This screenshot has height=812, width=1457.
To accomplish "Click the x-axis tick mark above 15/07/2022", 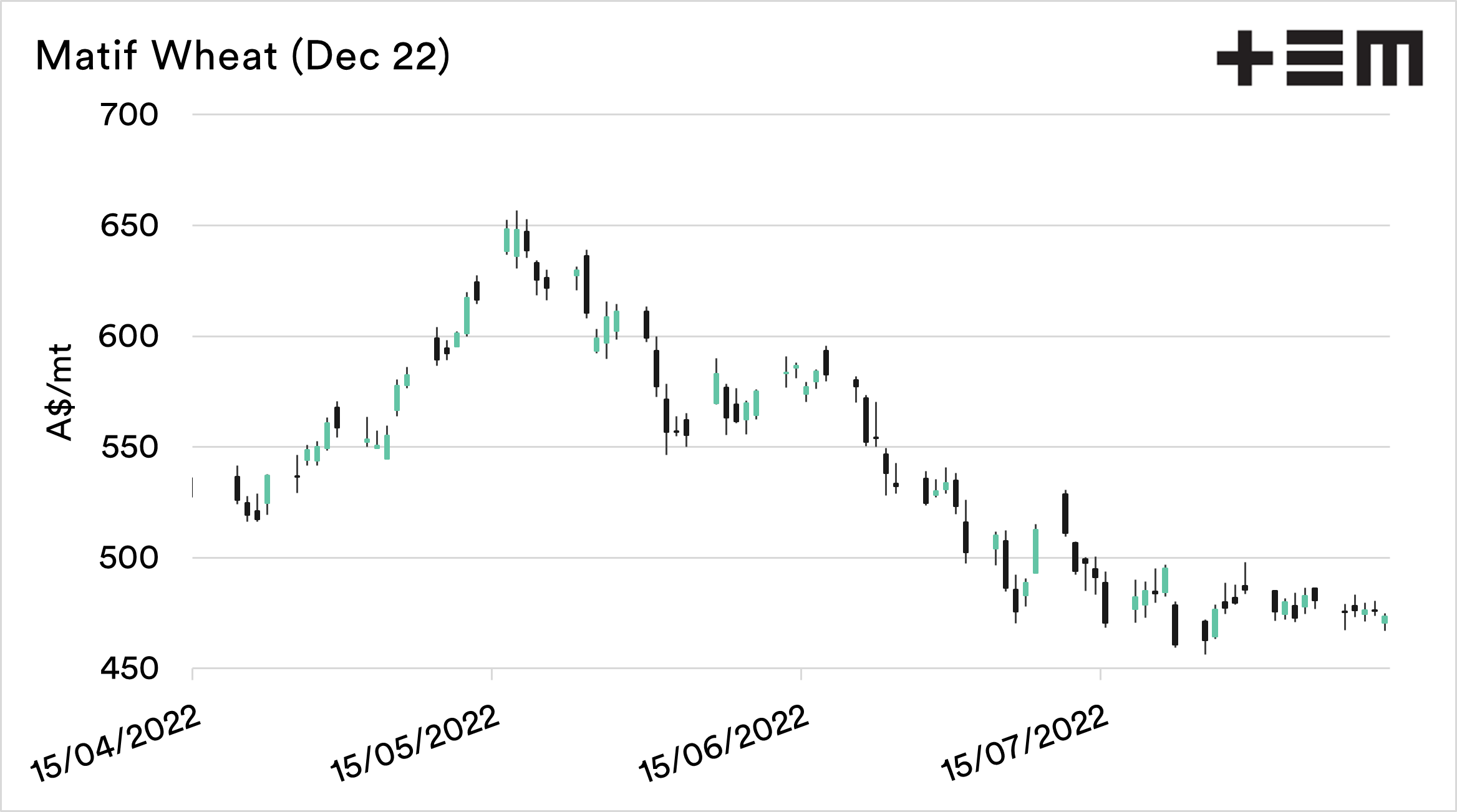I will [x=1100, y=674].
